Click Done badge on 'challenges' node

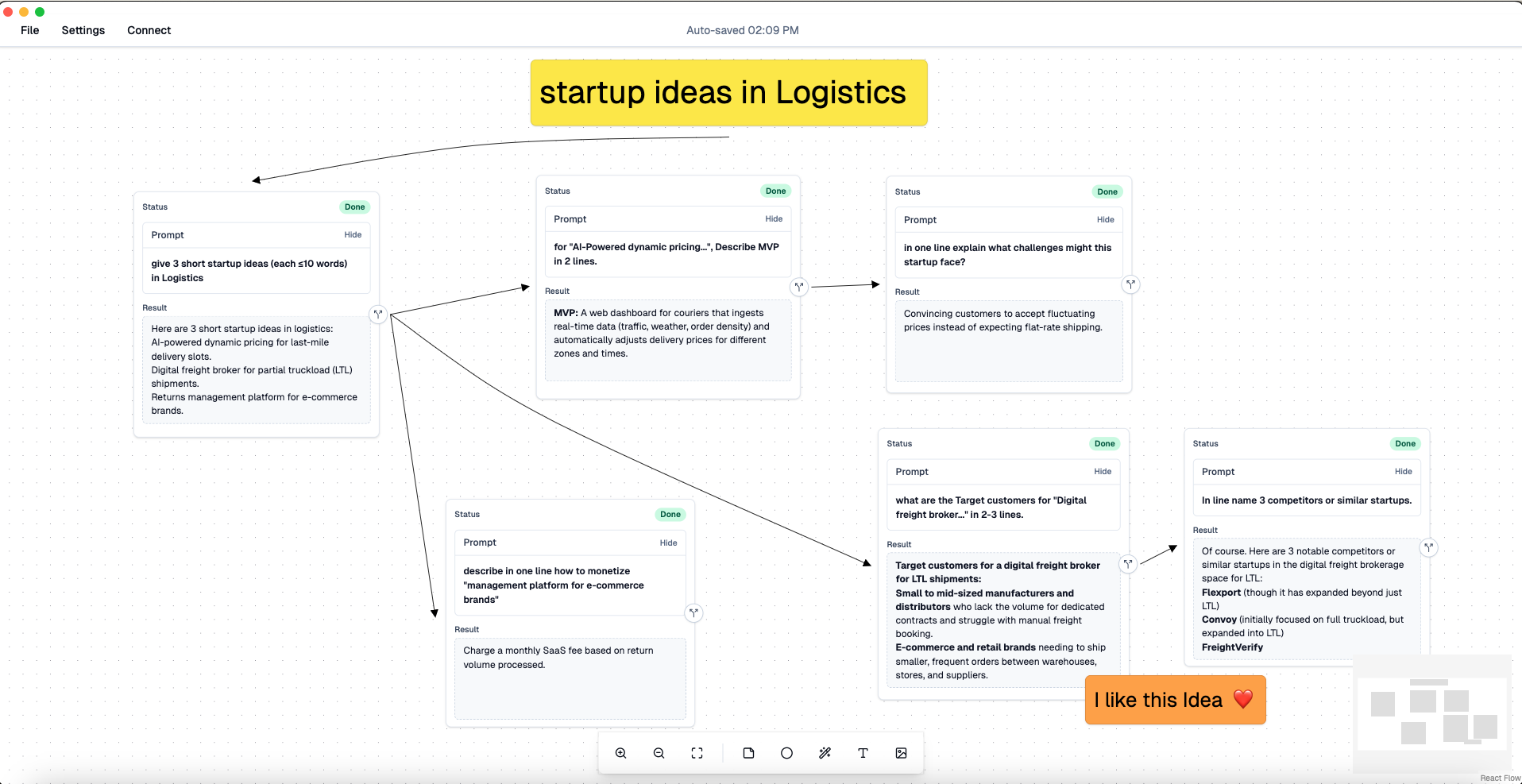point(1107,192)
